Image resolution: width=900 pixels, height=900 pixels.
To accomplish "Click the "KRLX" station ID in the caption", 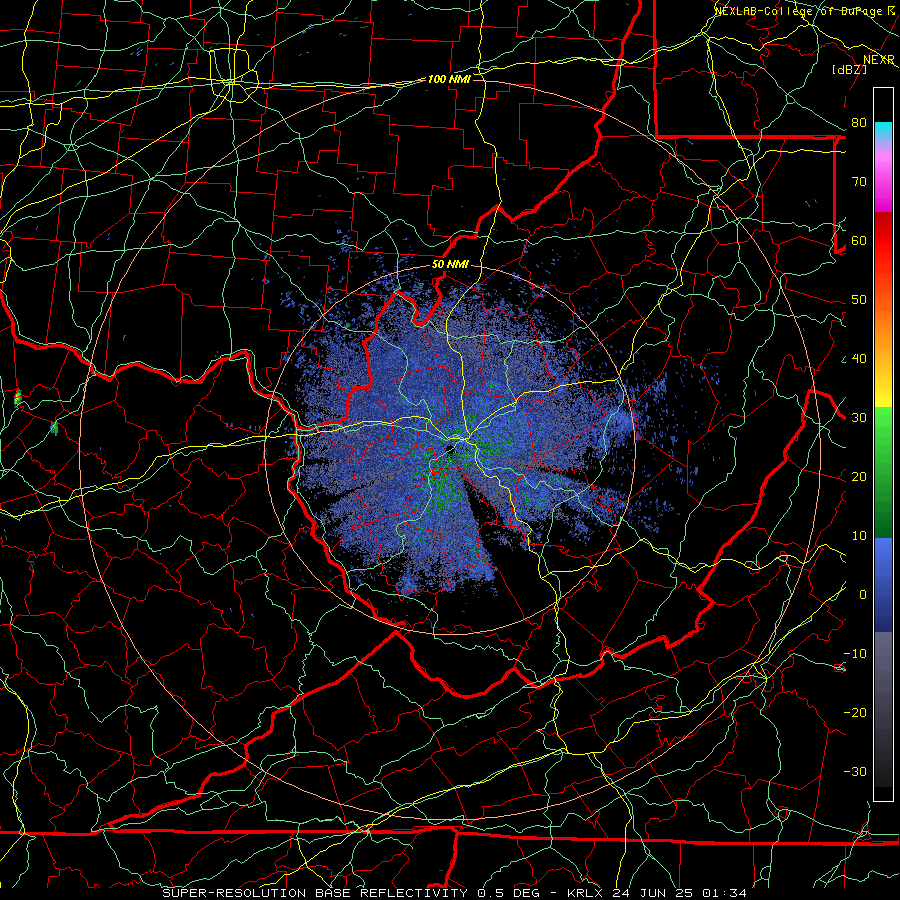I will [586, 893].
